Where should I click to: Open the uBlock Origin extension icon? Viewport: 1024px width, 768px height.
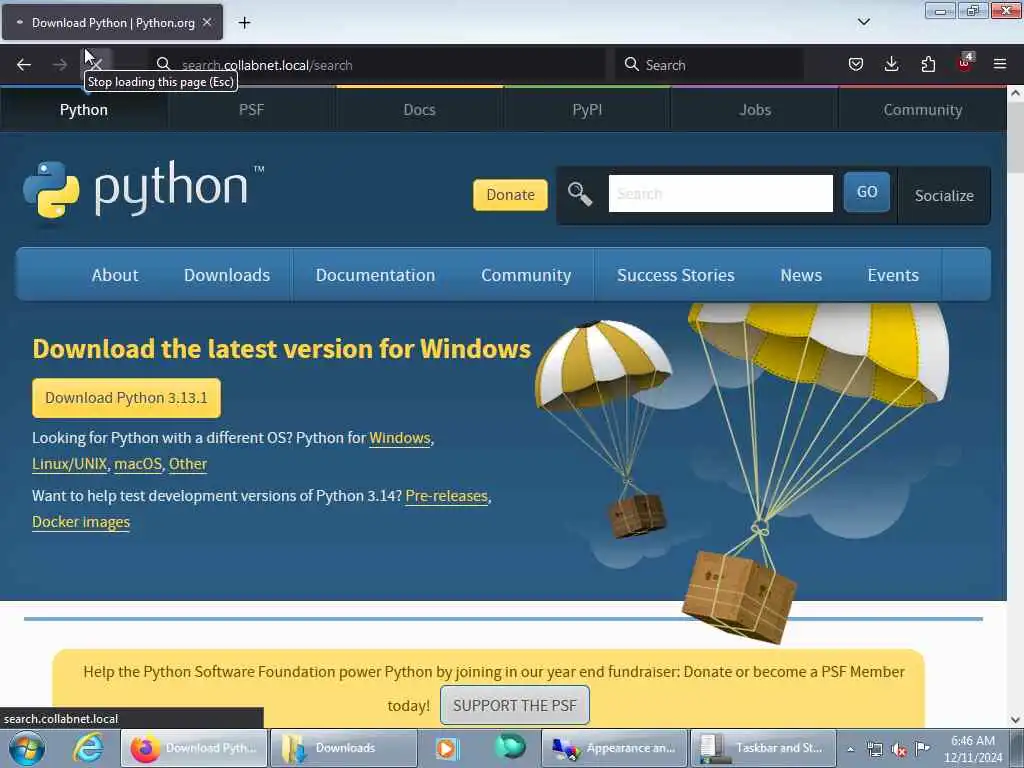(965, 63)
